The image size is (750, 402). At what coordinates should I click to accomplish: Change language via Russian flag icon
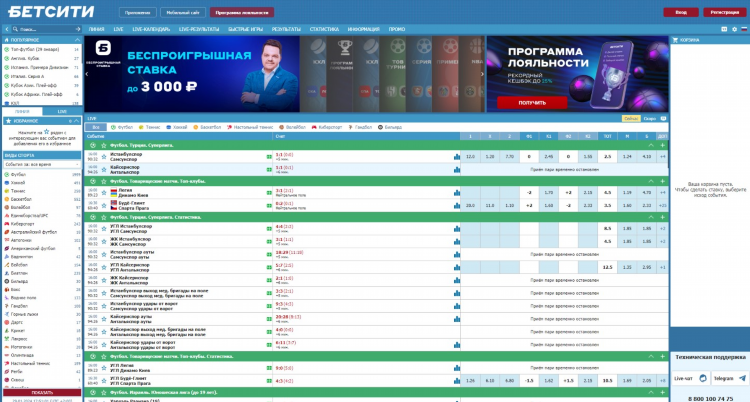[744, 29]
